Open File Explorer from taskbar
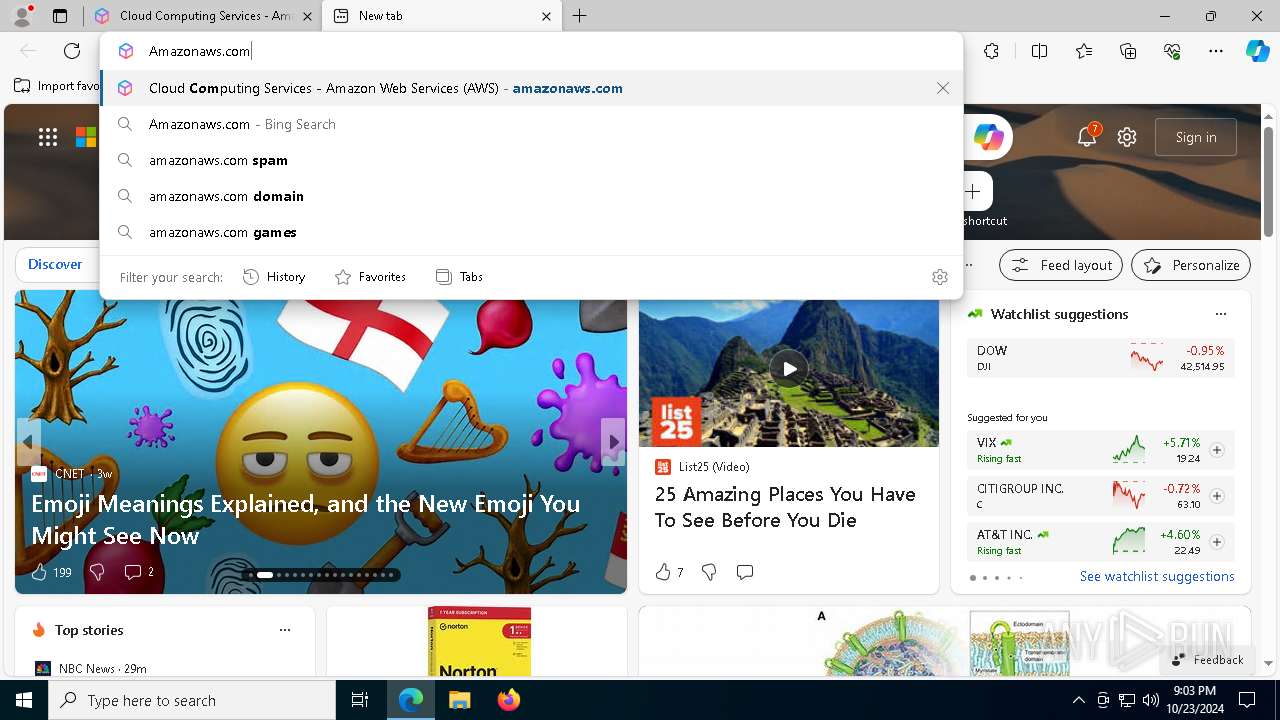The width and height of the screenshot is (1280, 720). point(459,700)
